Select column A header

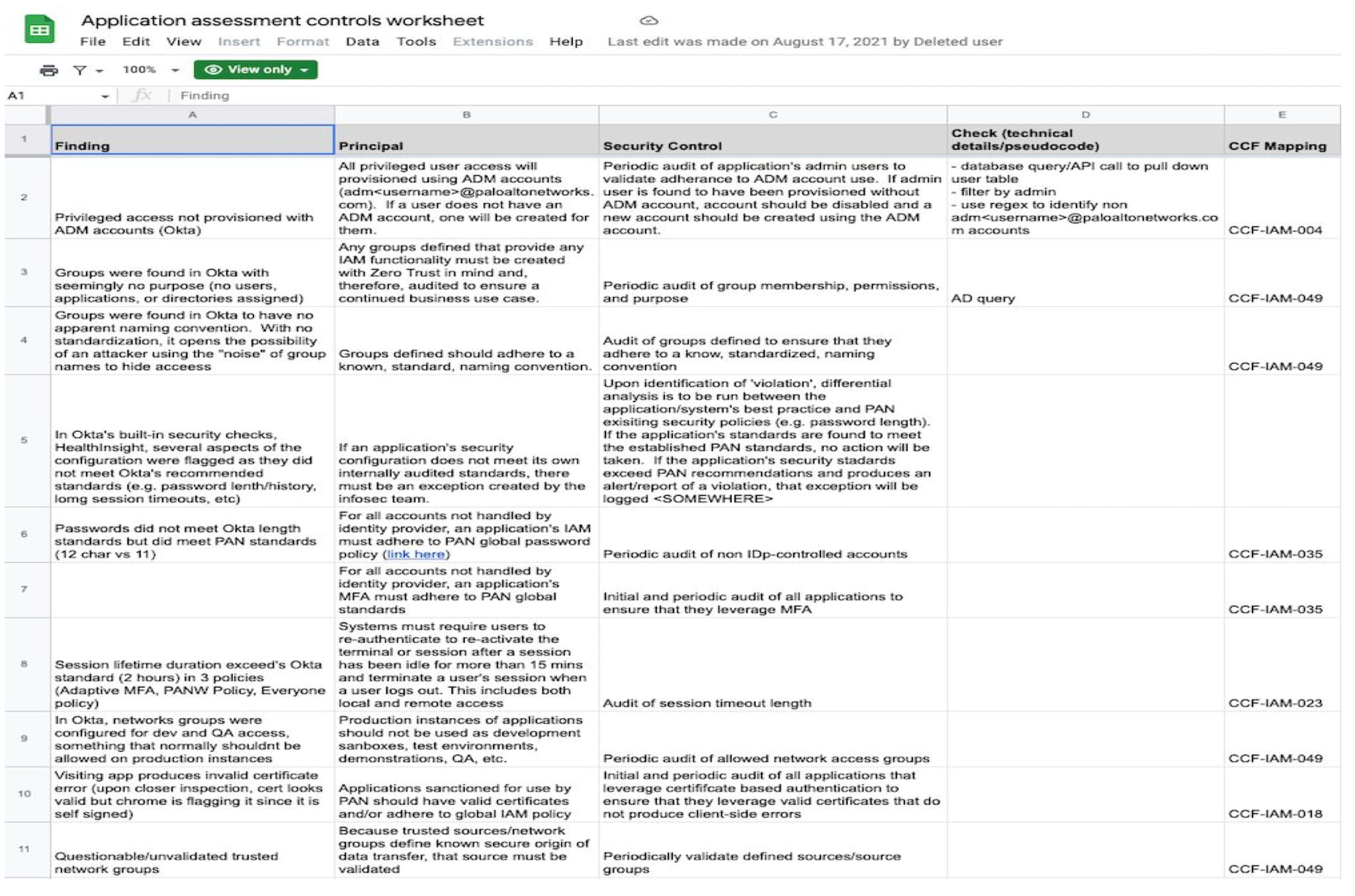193,114
